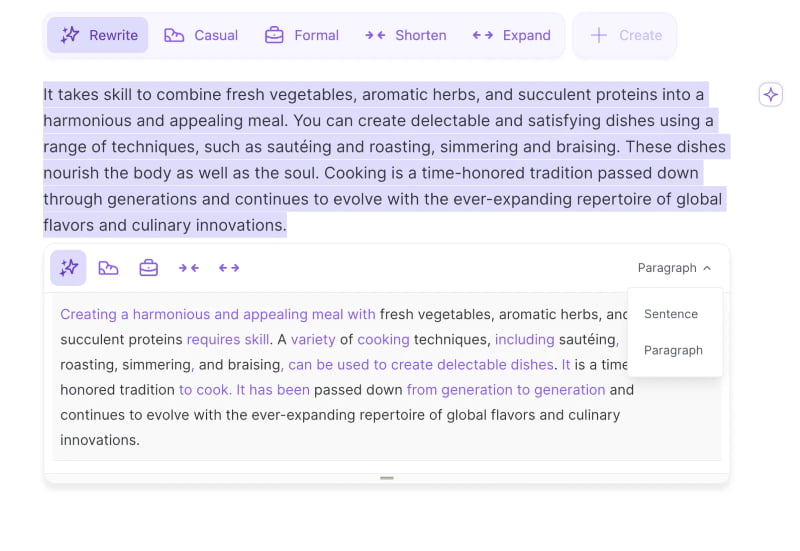
Task: Choose Paragraph from the dropdown menu
Action: pos(673,350)
